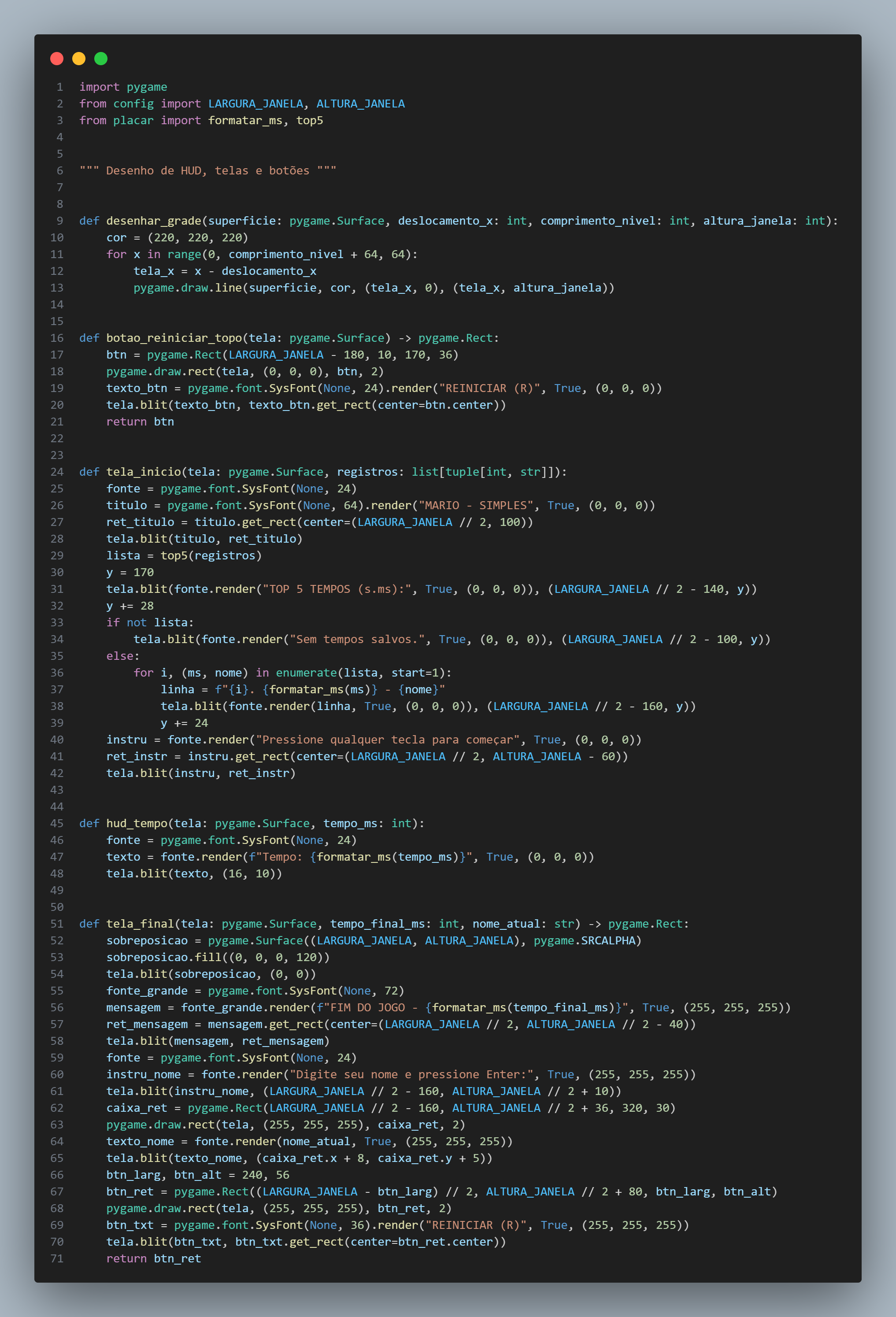Viewport: 896px width, 1317px height.
Task: Click the 'return btn_ret' statement
Action: coord(154,1258)
